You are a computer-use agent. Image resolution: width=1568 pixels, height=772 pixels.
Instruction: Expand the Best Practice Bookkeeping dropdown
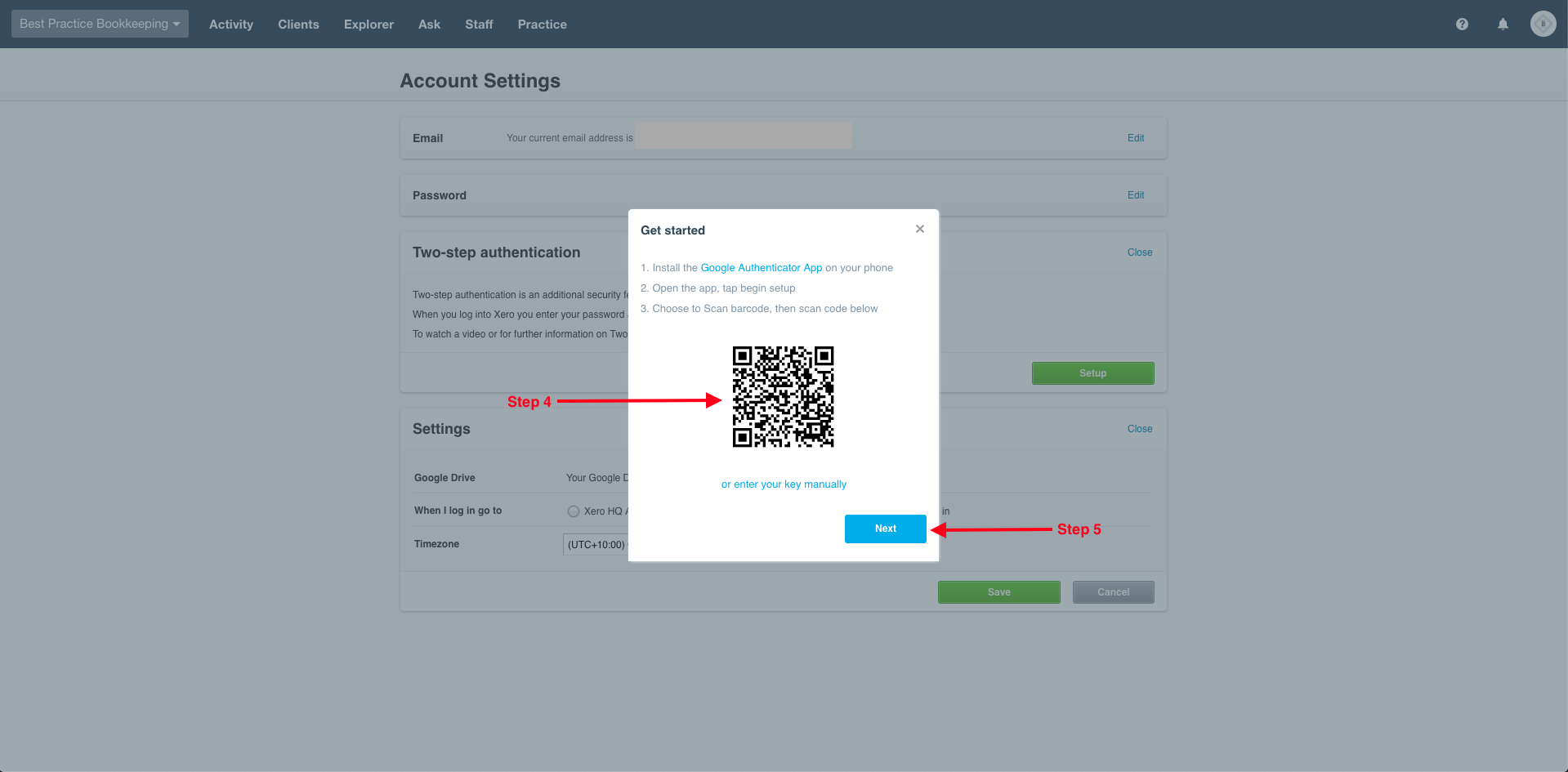[x=100, y=24]
